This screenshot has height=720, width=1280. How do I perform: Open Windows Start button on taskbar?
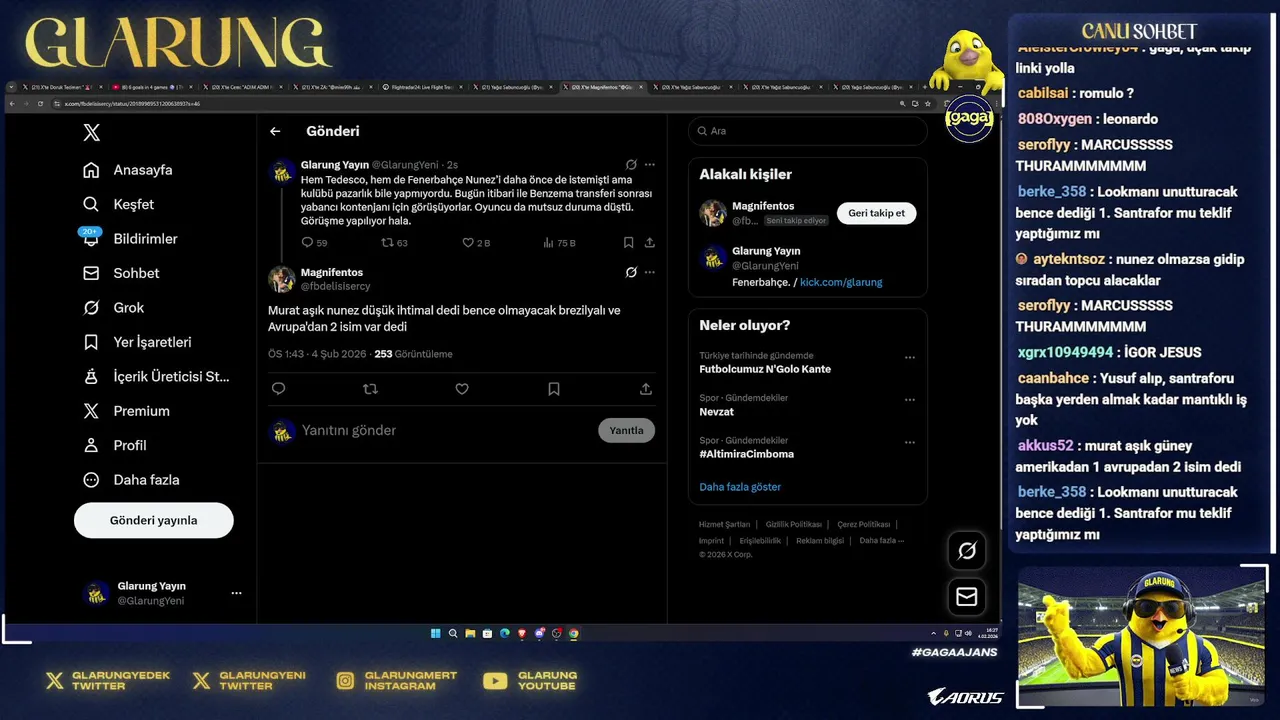(436, 633)
